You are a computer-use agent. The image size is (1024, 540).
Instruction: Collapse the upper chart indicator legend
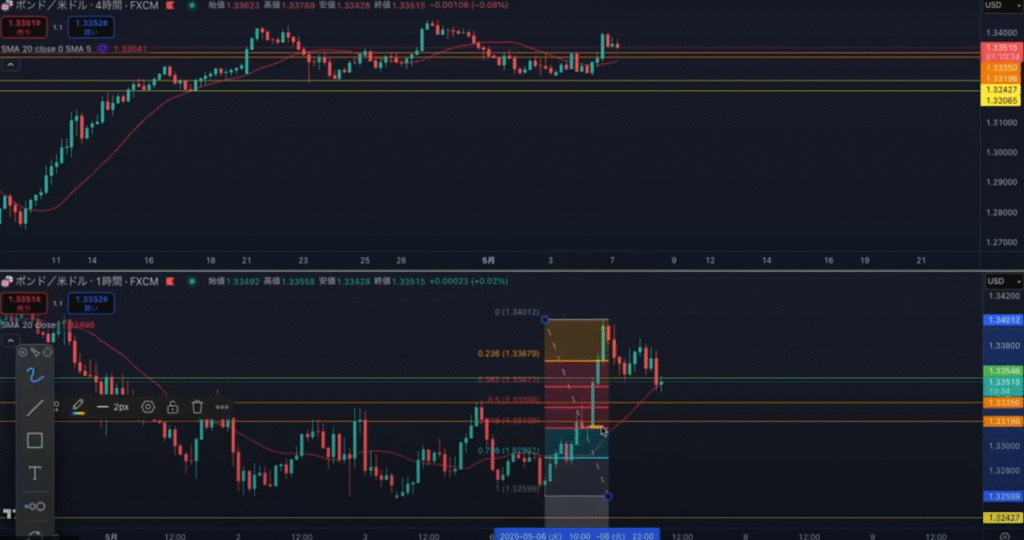(x=10, y=65)
